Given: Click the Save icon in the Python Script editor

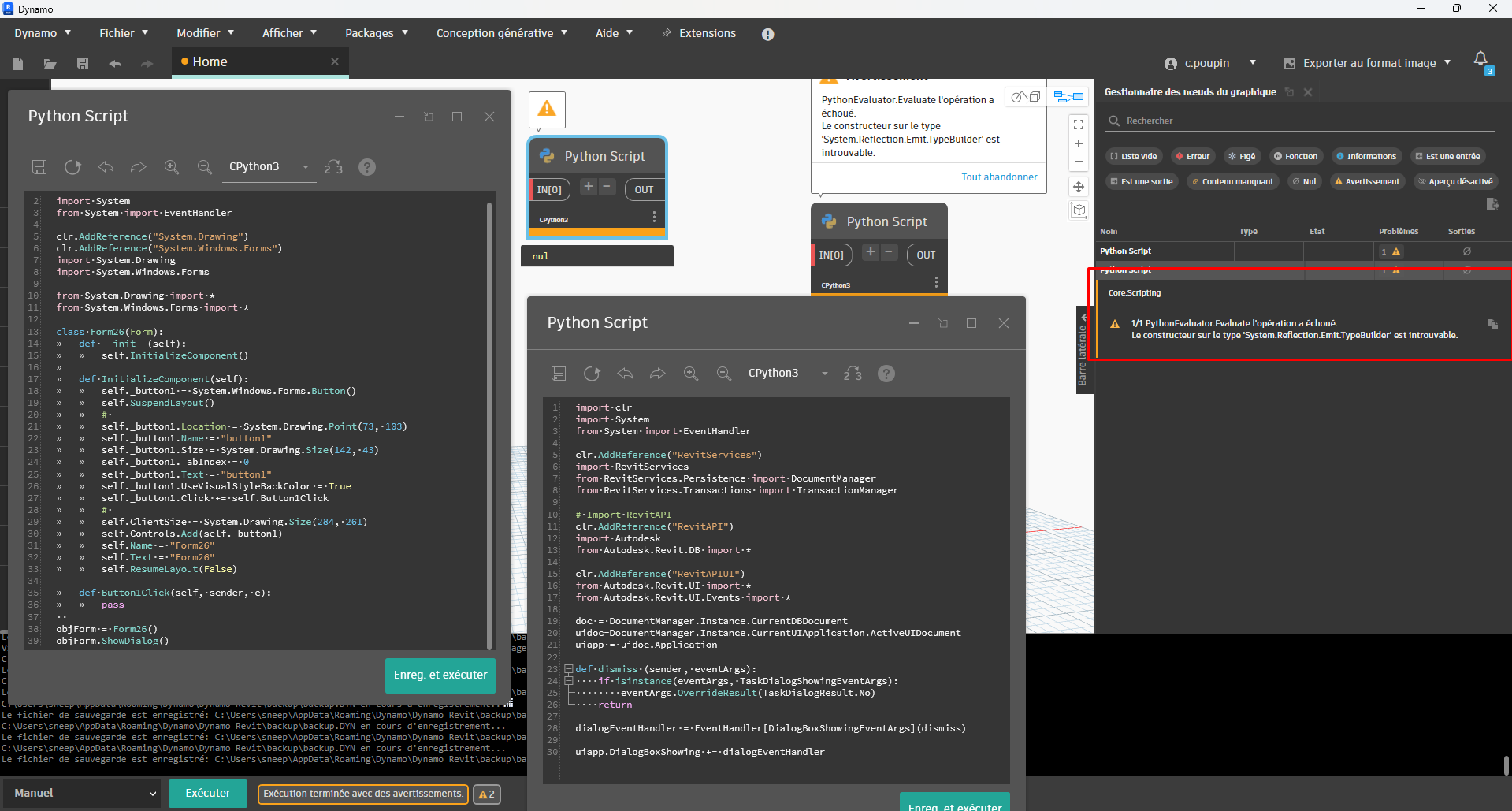Looking at the screenshot, I should pyautogui.click(x=39, y=166).
